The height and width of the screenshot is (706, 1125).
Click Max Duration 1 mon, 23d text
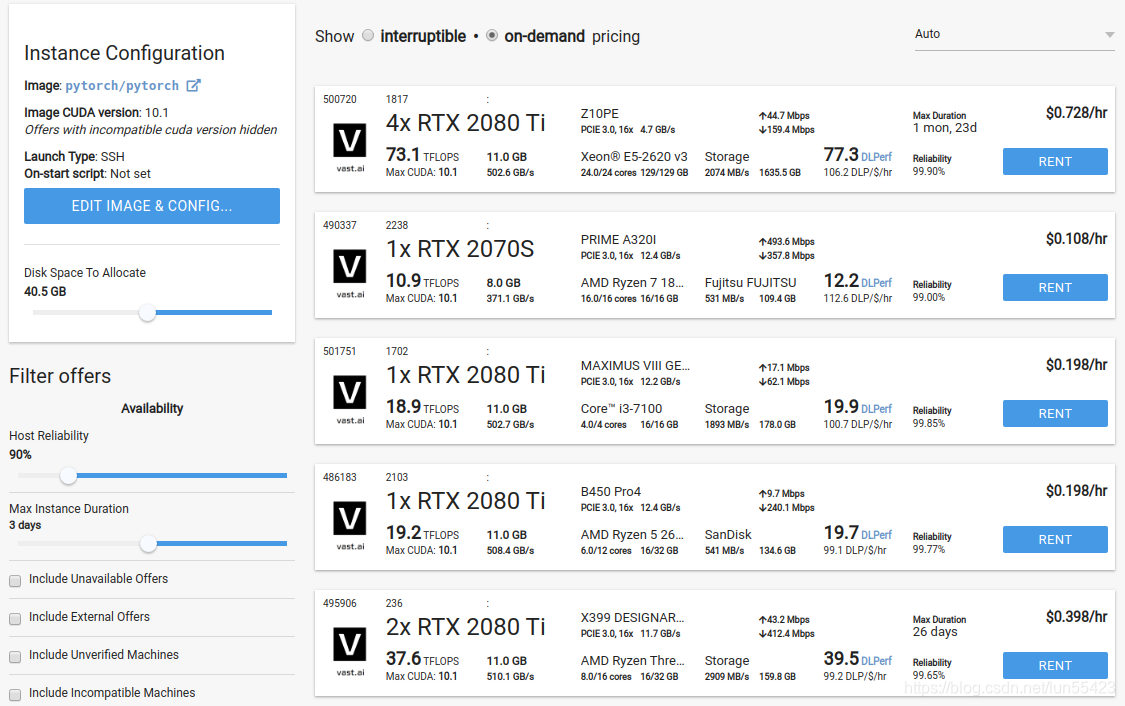point(945,128)
